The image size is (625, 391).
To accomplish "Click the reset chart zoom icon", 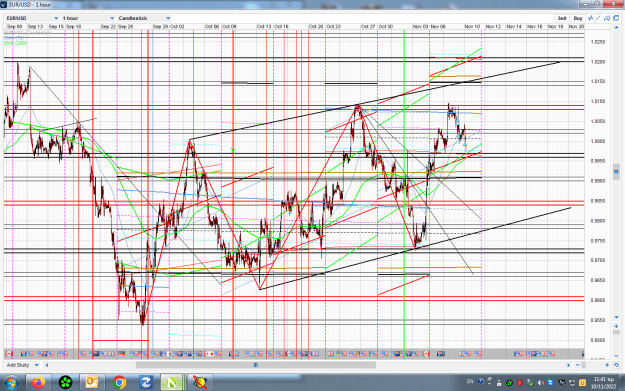I will point(616,365).
